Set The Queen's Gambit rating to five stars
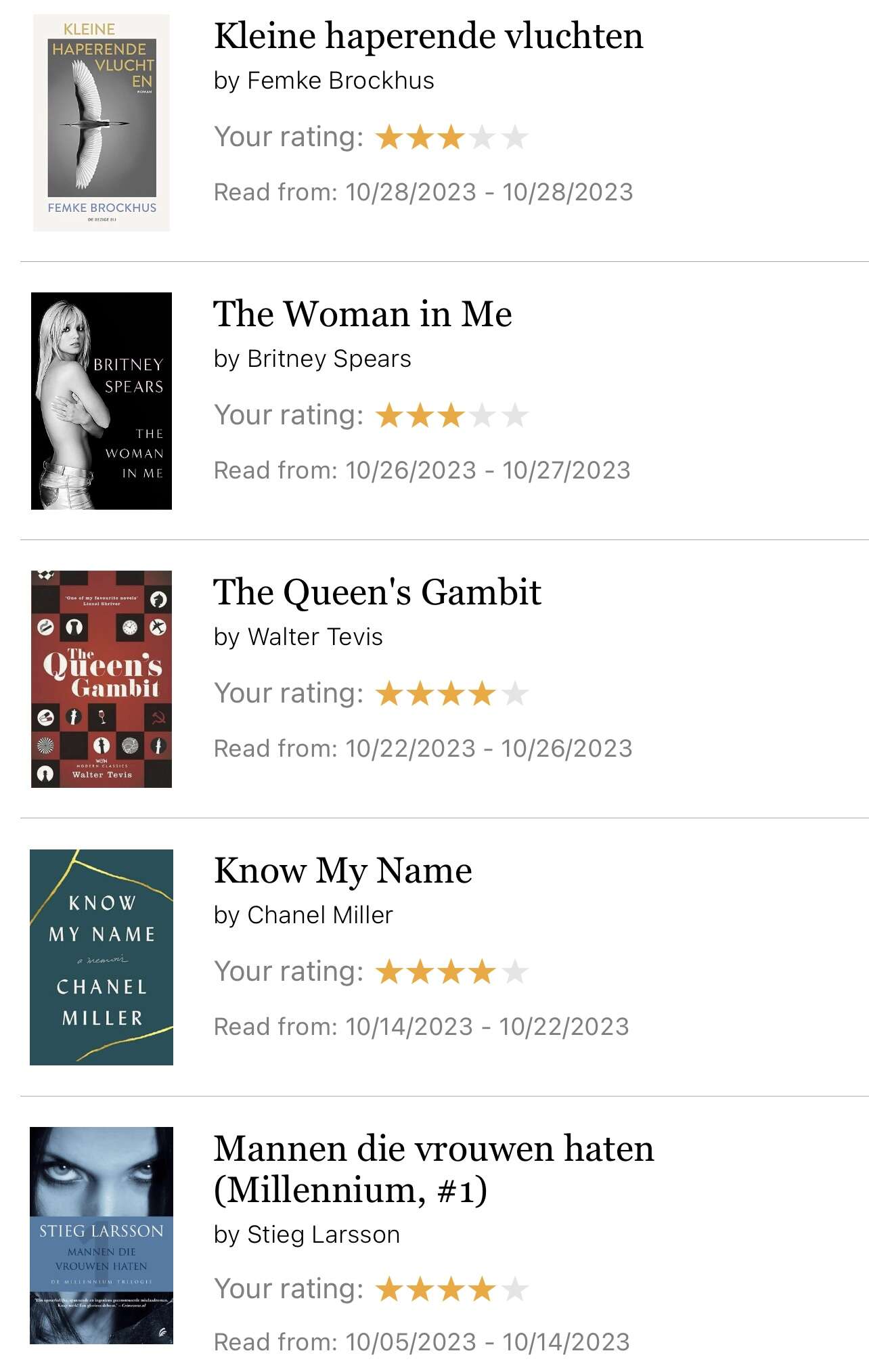Image resolution: width=869 pixels, height=1372 pixels. tap(514, 694)
